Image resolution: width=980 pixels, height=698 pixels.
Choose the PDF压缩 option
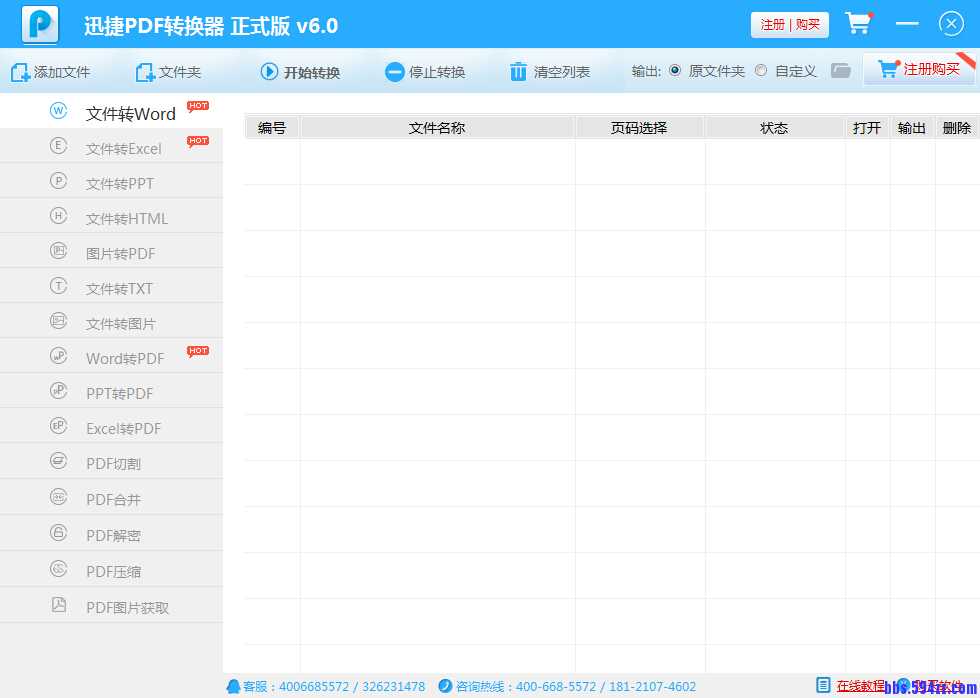pyautogui.click(x=112, y=570)
